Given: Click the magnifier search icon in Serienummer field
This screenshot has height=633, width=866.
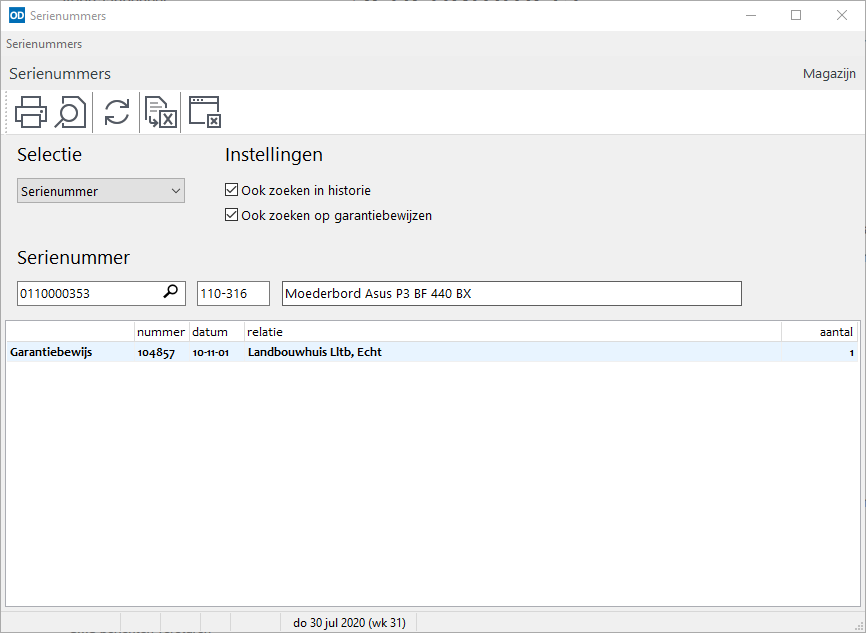Looking at the screenshot, I should click(172, 292).
